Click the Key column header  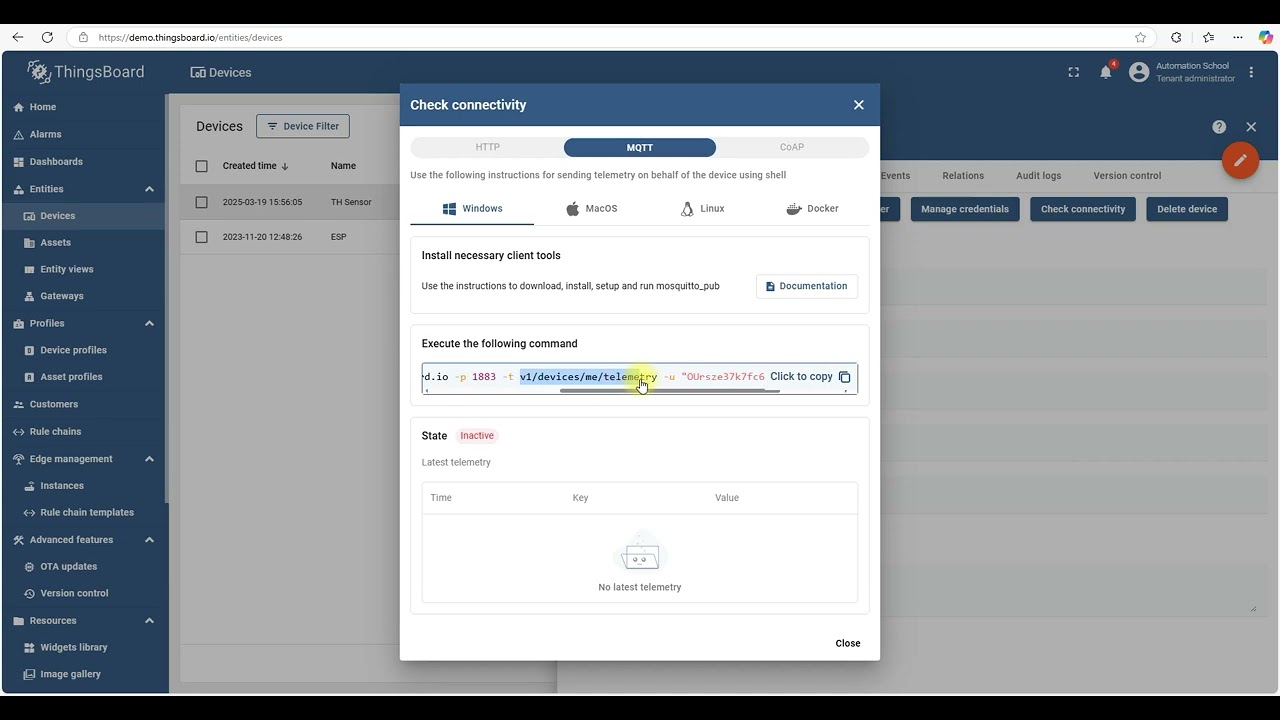pos(580,498)
